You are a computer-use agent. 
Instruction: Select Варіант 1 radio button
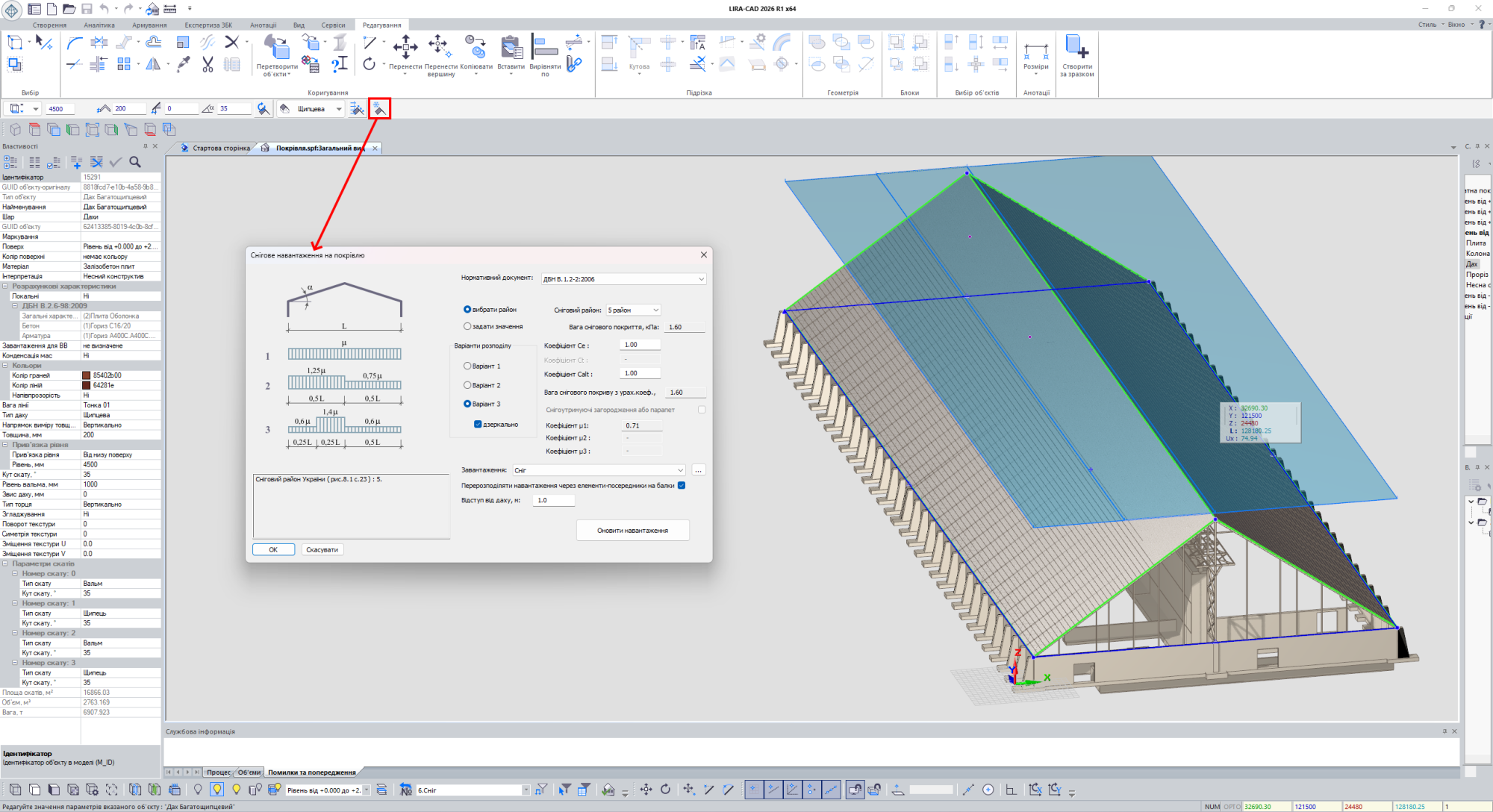468,366
